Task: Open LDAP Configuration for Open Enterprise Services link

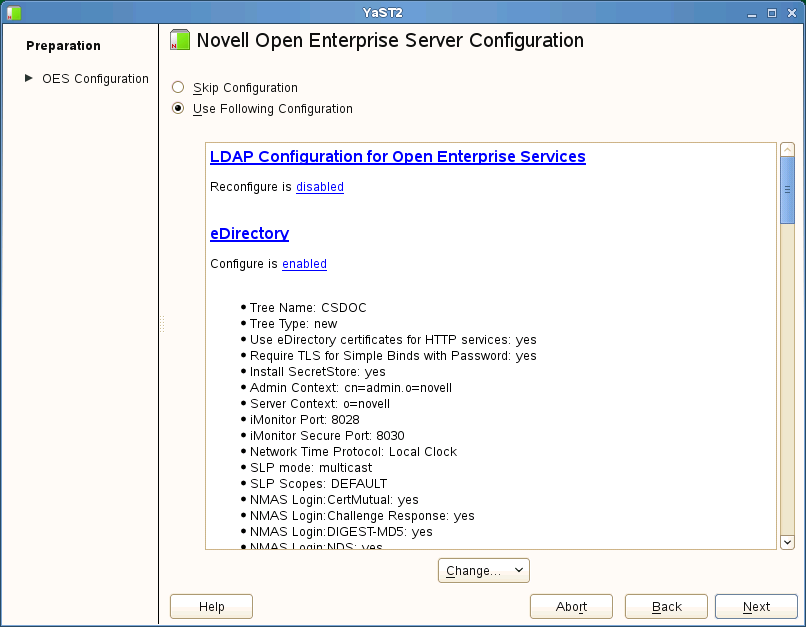Action: tap(397, 156)
